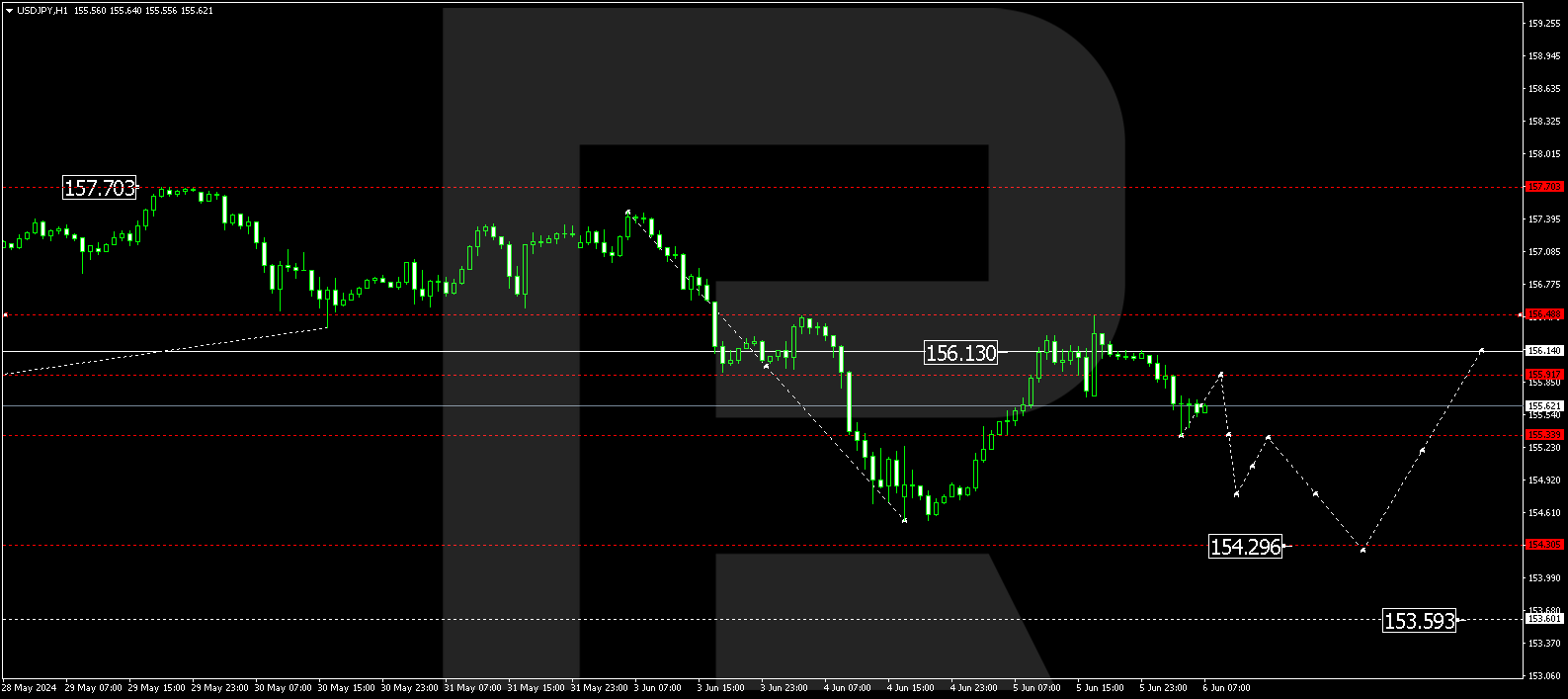
Task: Click the 158.015 price scale value
Action: pyautogui.click(x=1544, y=153)
